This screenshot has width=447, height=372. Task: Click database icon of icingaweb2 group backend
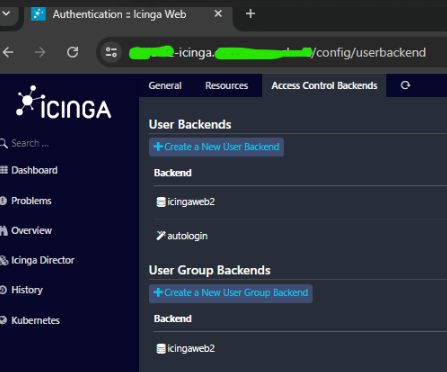click(161, 349)
